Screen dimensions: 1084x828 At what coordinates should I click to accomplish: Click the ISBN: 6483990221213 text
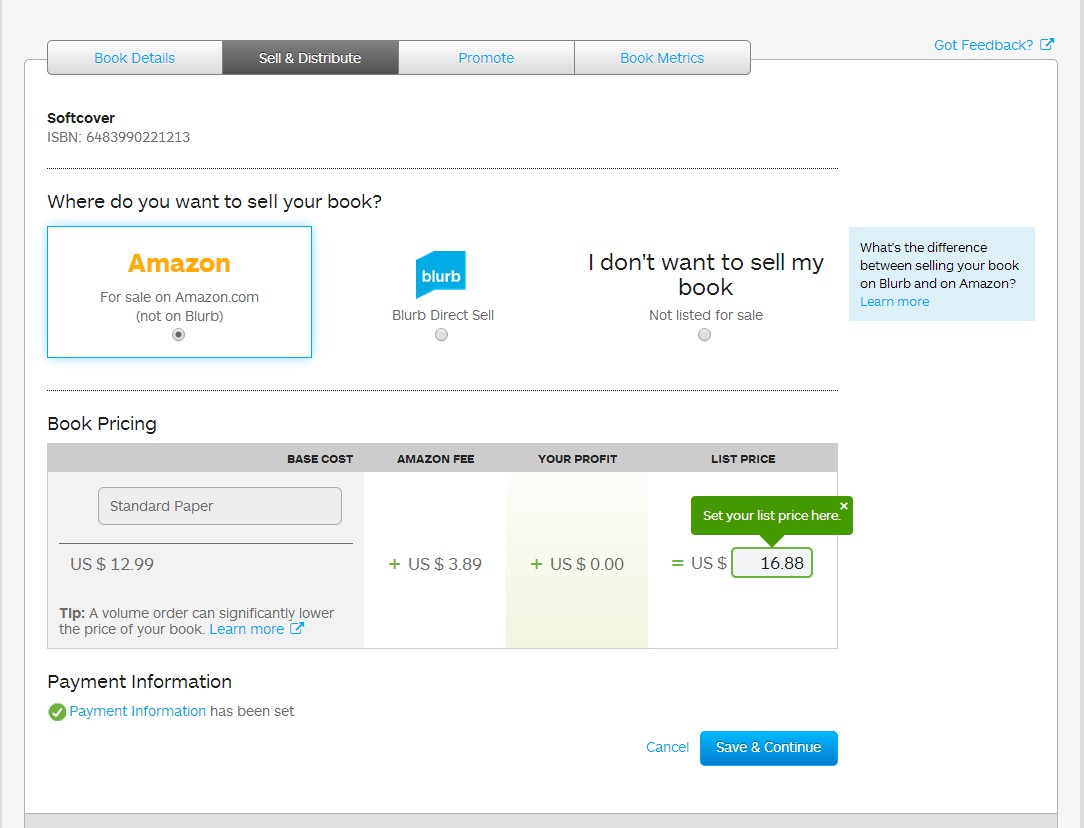click(118, 137)
